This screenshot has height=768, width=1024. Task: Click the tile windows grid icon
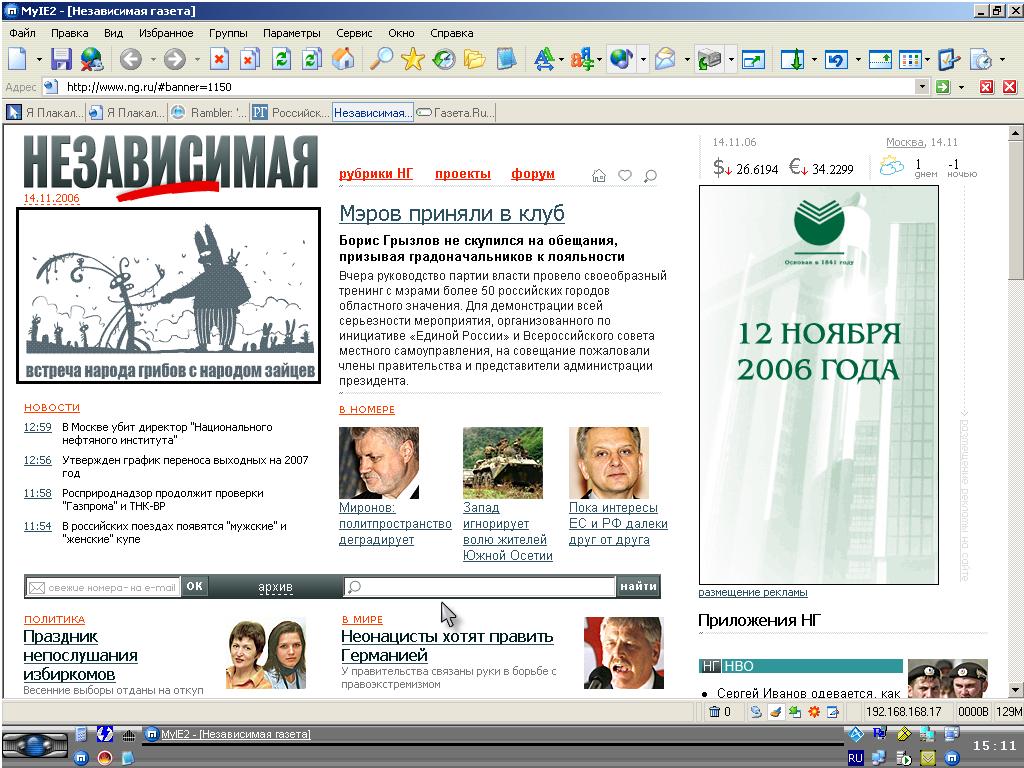point(910,59)
